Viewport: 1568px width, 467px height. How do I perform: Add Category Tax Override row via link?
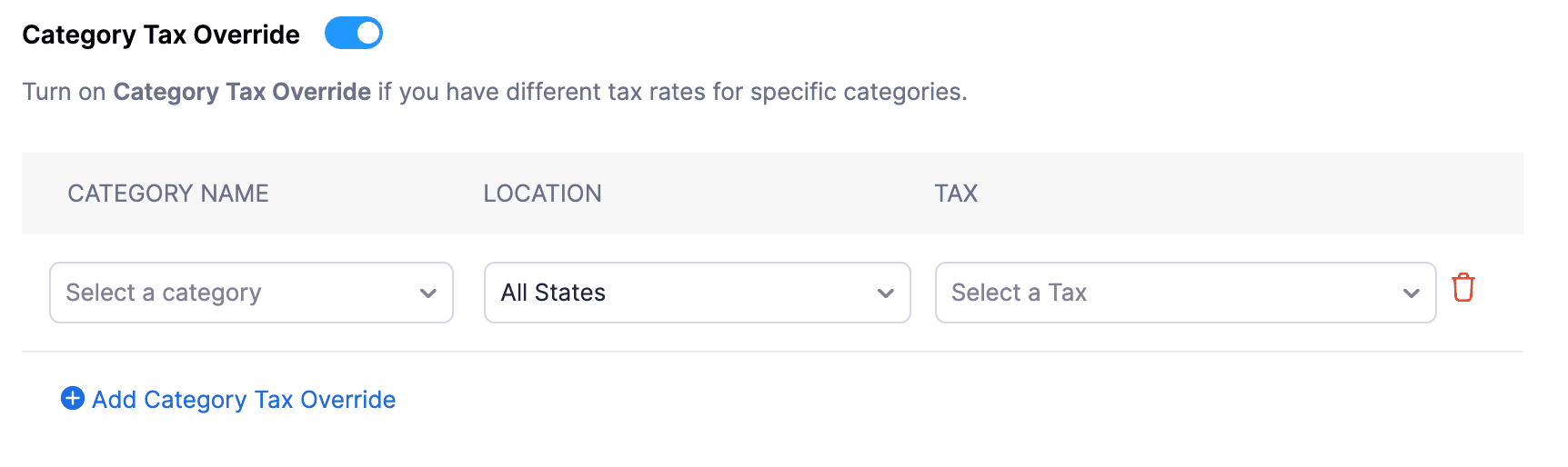tap(244, 400)
